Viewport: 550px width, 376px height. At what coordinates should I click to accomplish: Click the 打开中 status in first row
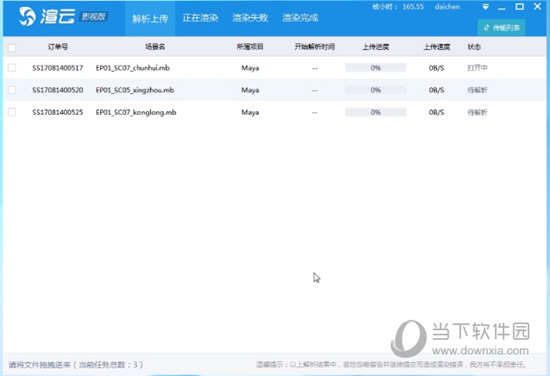coord(477,68)
